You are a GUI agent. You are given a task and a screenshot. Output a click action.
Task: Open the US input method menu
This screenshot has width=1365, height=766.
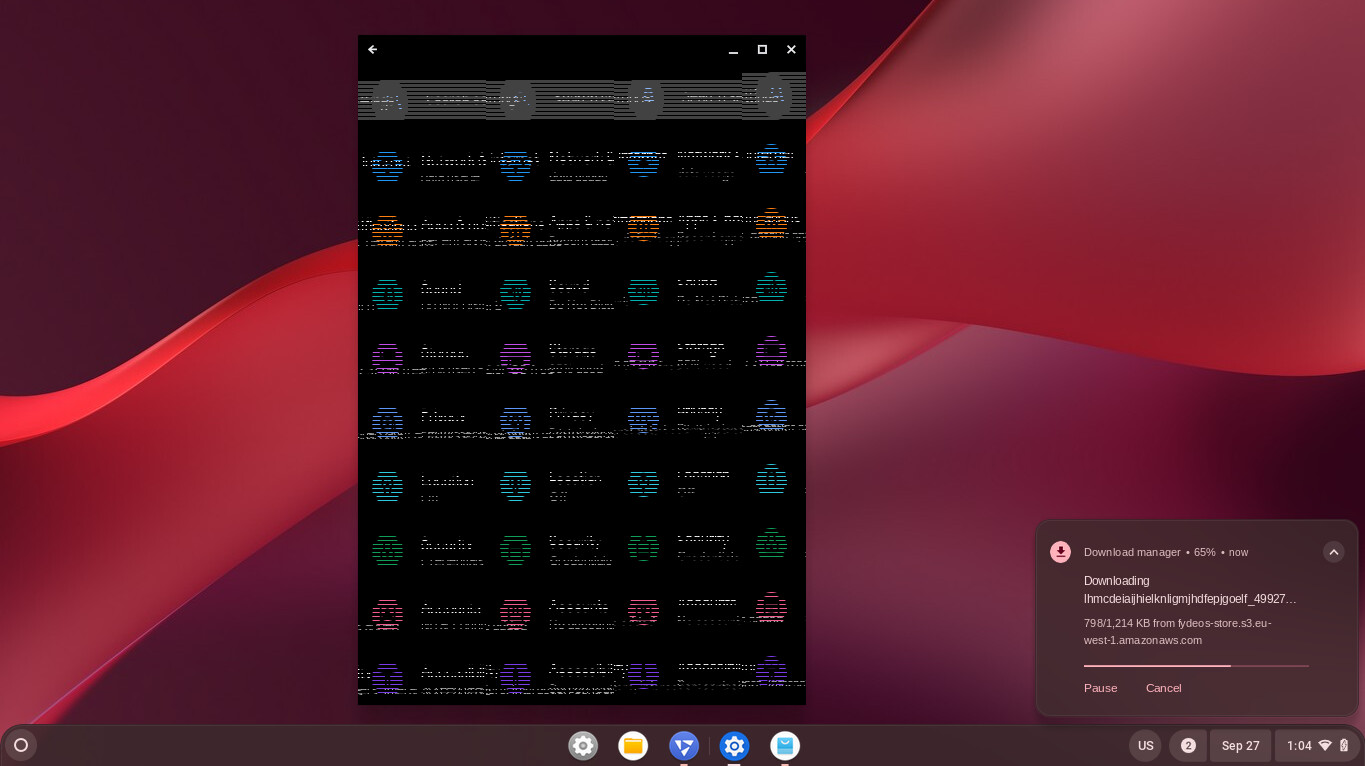tap(1145, 745)
